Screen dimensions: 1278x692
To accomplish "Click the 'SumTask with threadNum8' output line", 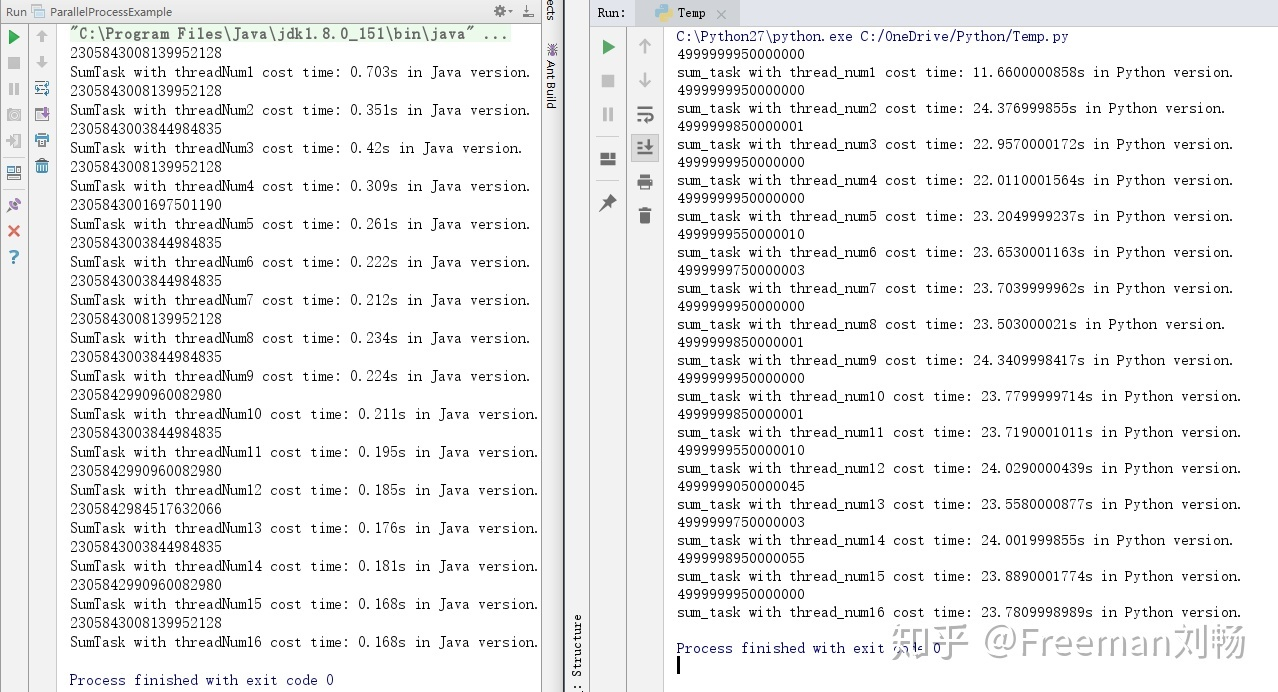I will [x=300, y=338].
